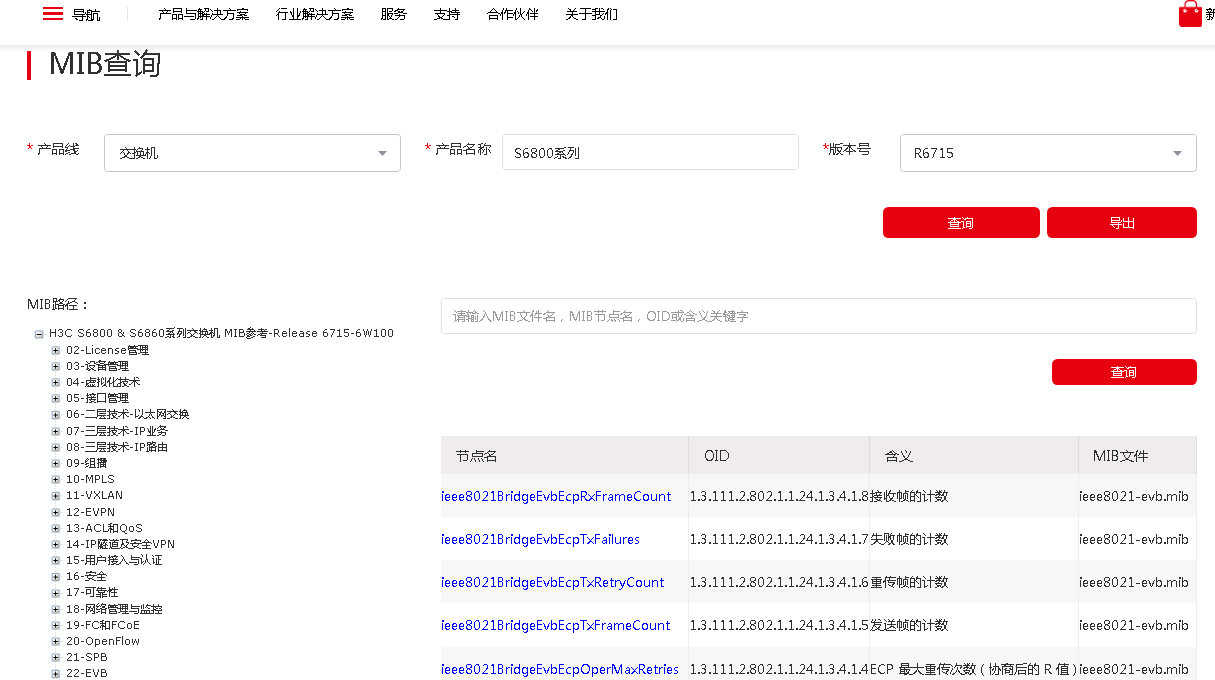This screenshot has width=1215, height=680.
Task: Open 关于我们 menu item
Action: point(592,14)
